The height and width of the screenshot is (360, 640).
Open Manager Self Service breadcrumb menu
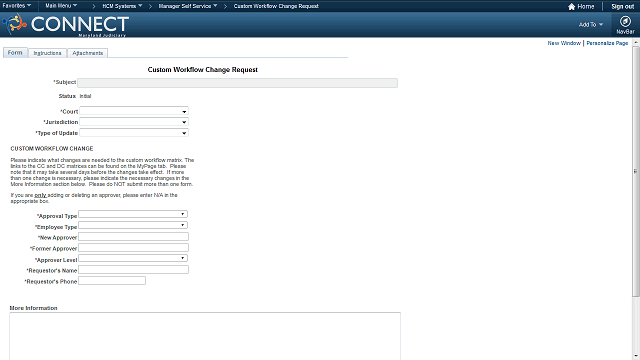[x=188, y=6]
